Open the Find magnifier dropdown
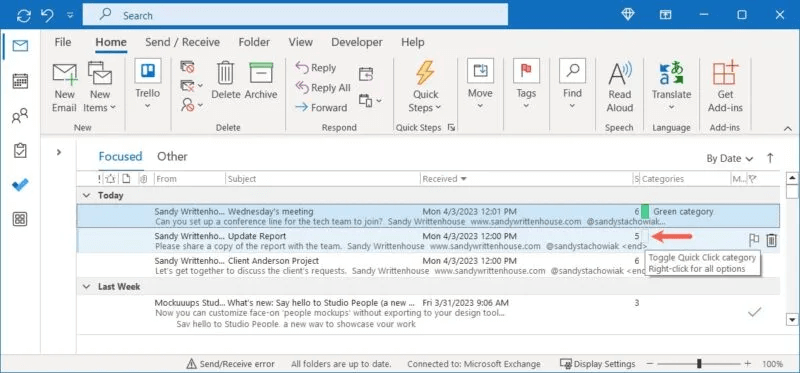800x373 pixels. click(572, 85)
